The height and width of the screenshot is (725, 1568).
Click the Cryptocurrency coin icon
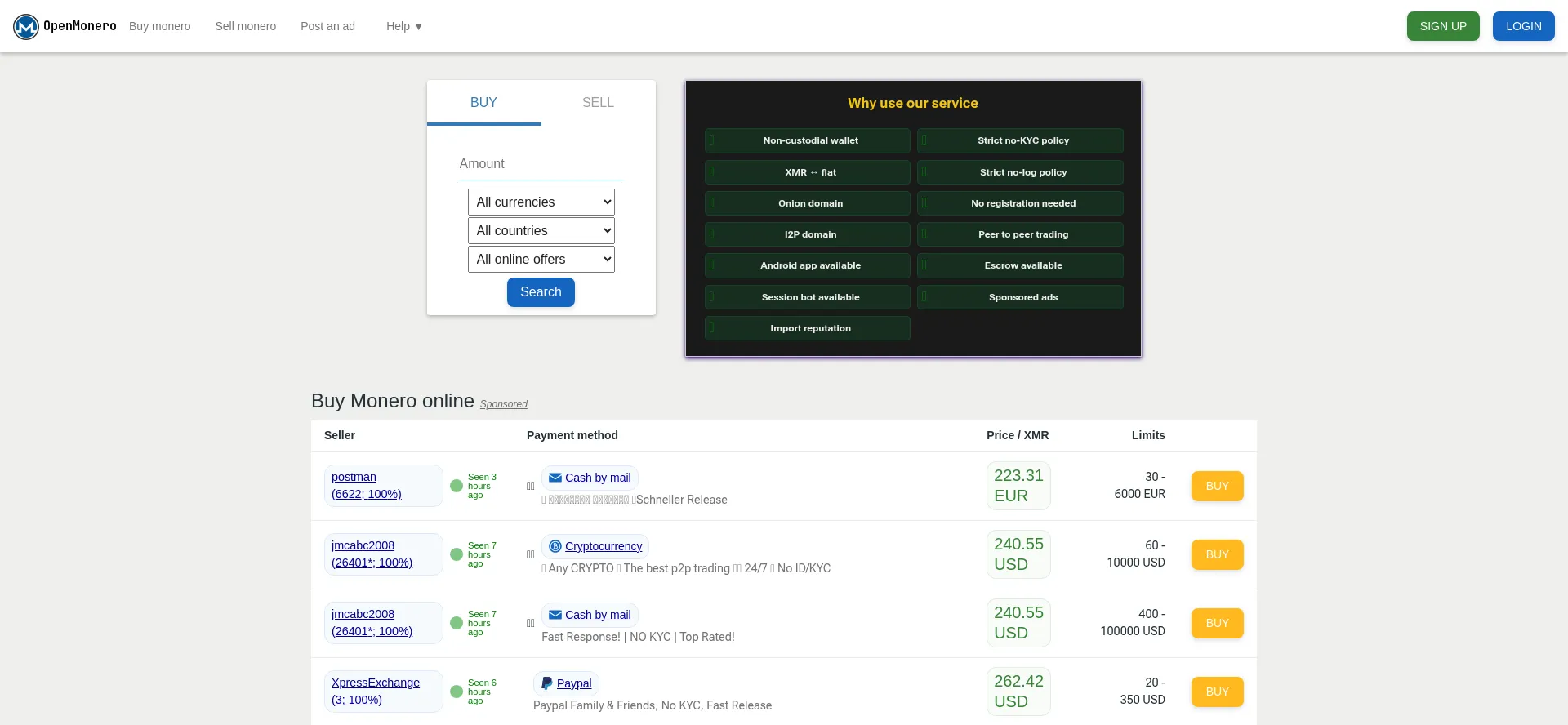[x=555, y=546]
